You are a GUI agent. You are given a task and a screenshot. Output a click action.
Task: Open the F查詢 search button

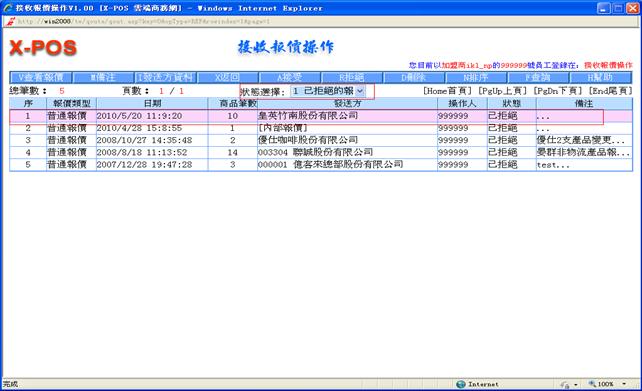tap(538, 77)
